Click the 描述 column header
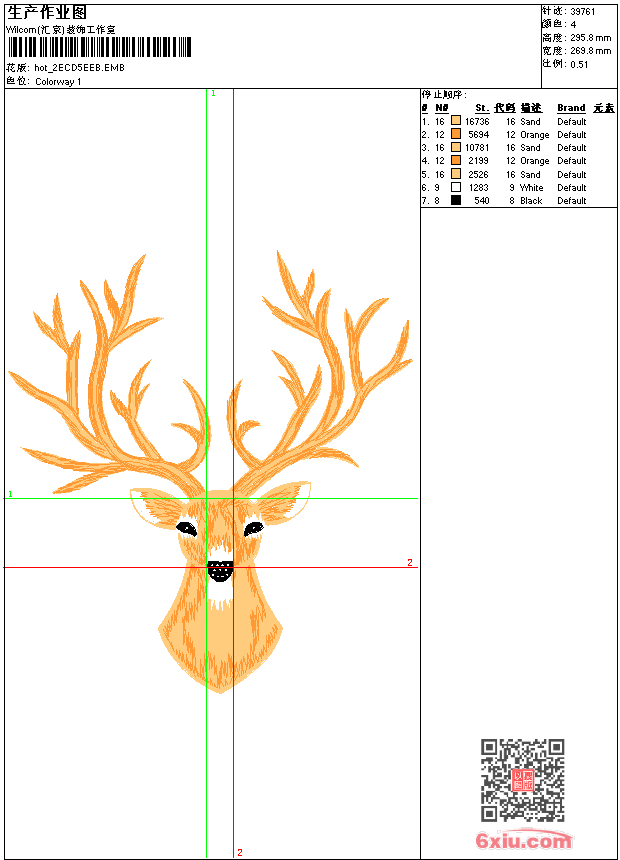 531,108
